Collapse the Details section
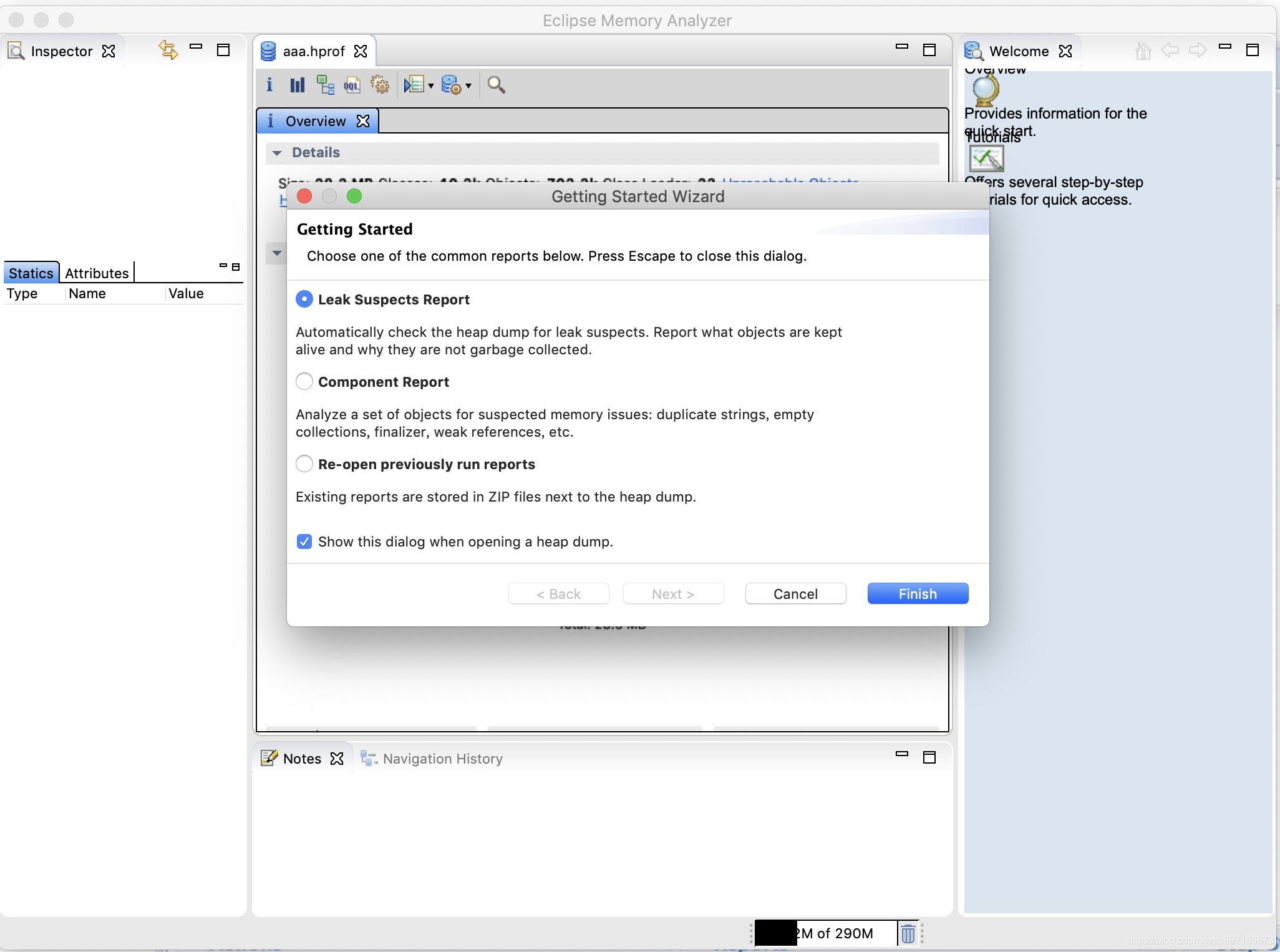1280x952 pixels. coord(277,153)
